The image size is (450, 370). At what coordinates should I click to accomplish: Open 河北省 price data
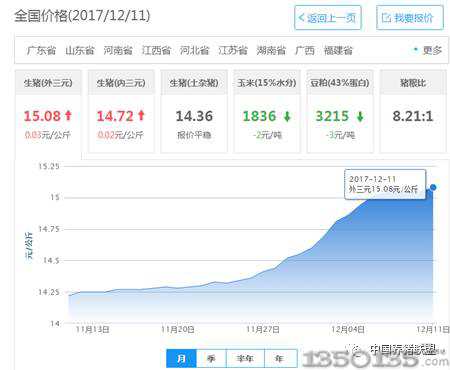195,50
